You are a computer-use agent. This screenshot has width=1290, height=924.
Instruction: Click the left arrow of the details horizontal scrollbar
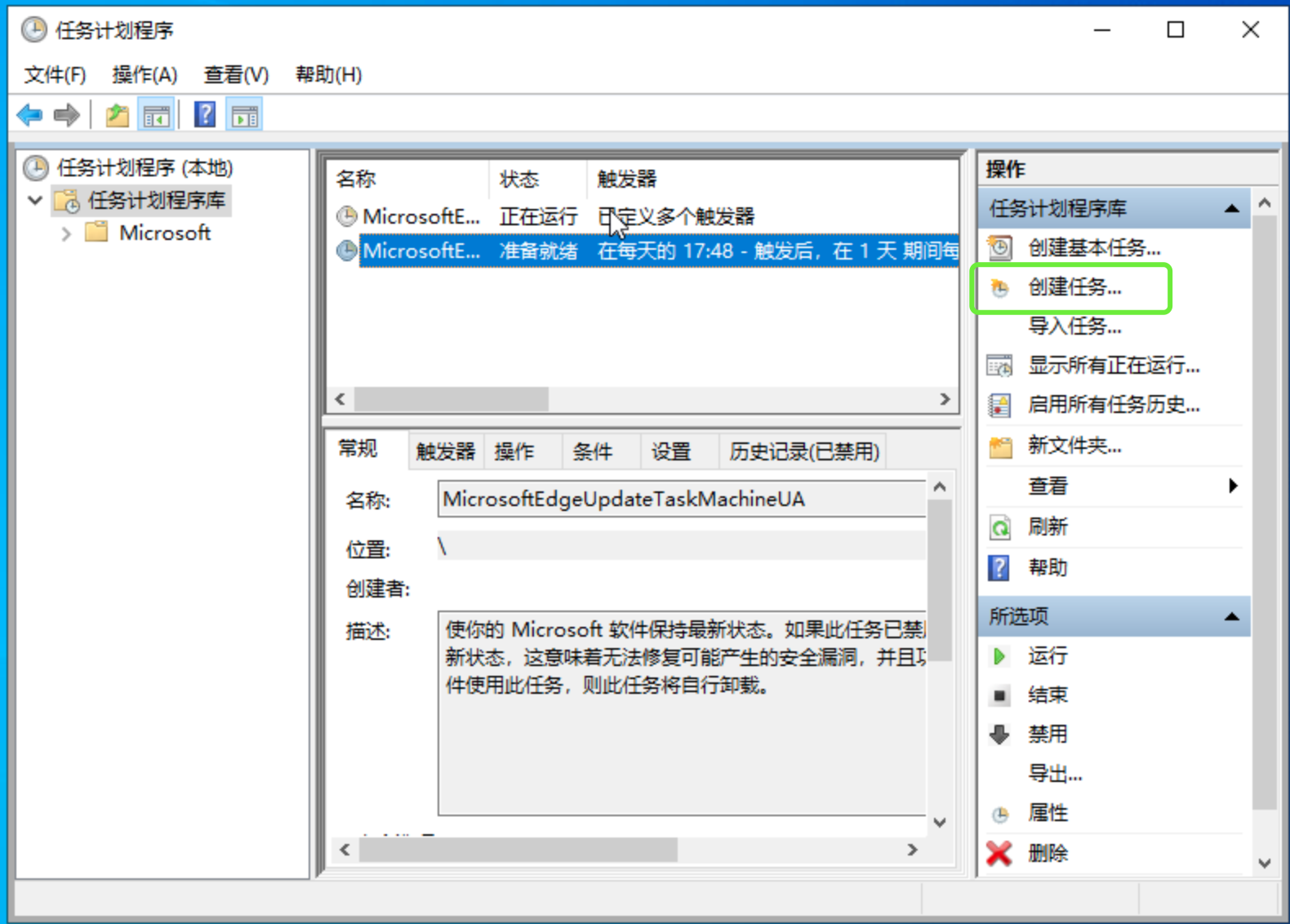point(345,850)
